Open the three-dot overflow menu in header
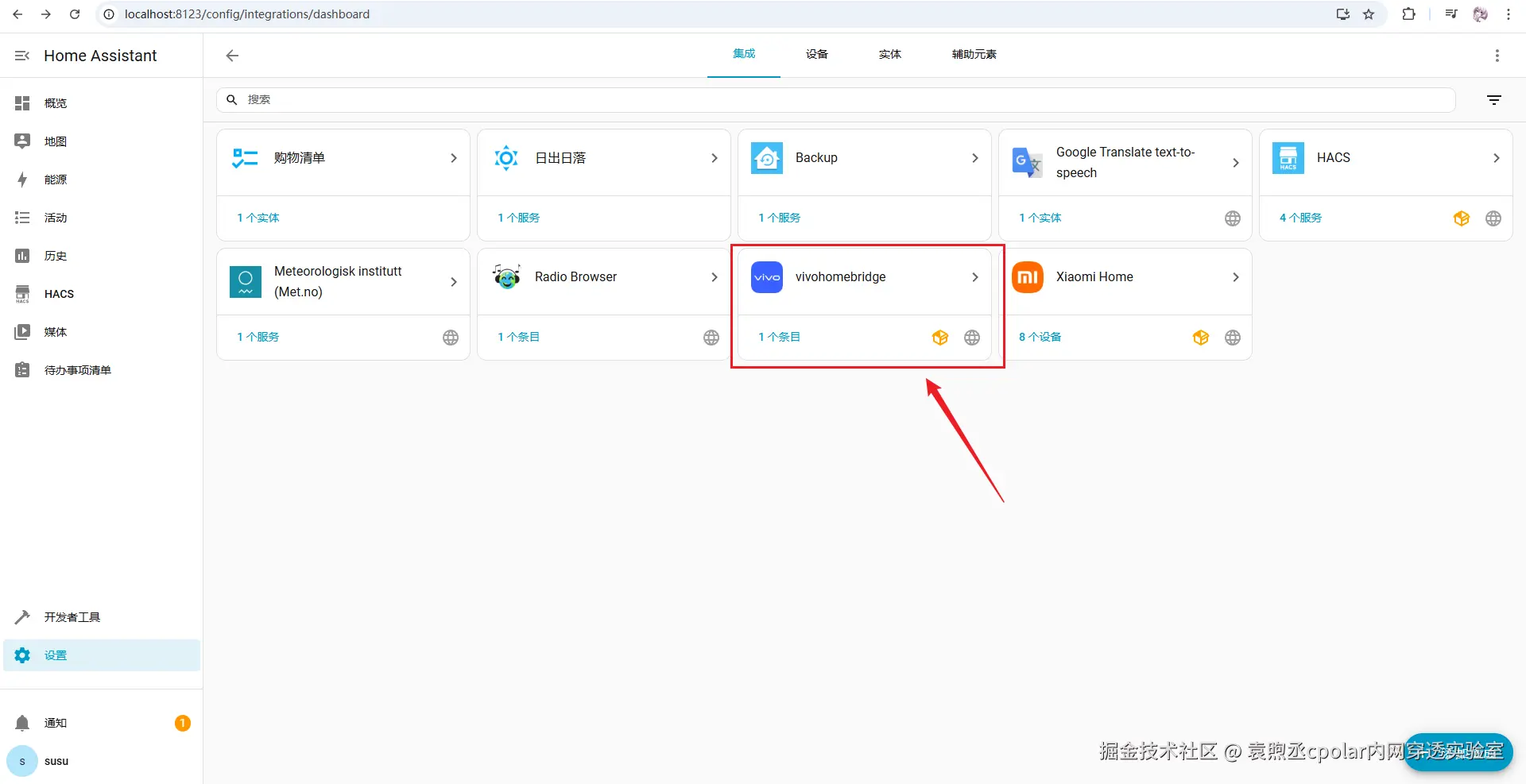This screenshot has width=1526, height=784. click(1497, 56)
